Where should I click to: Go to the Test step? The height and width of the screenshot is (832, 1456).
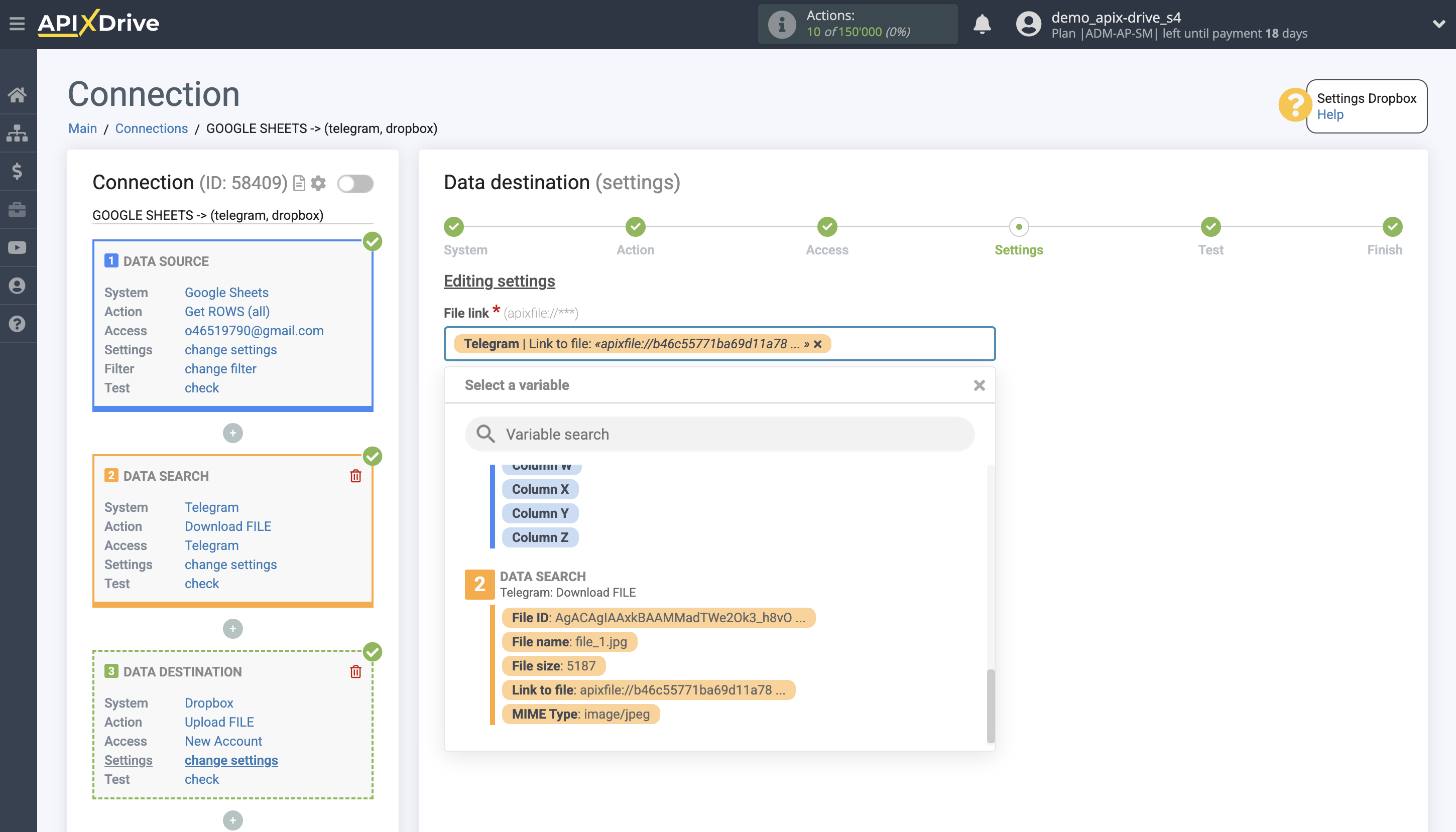tap(1210, 227)
